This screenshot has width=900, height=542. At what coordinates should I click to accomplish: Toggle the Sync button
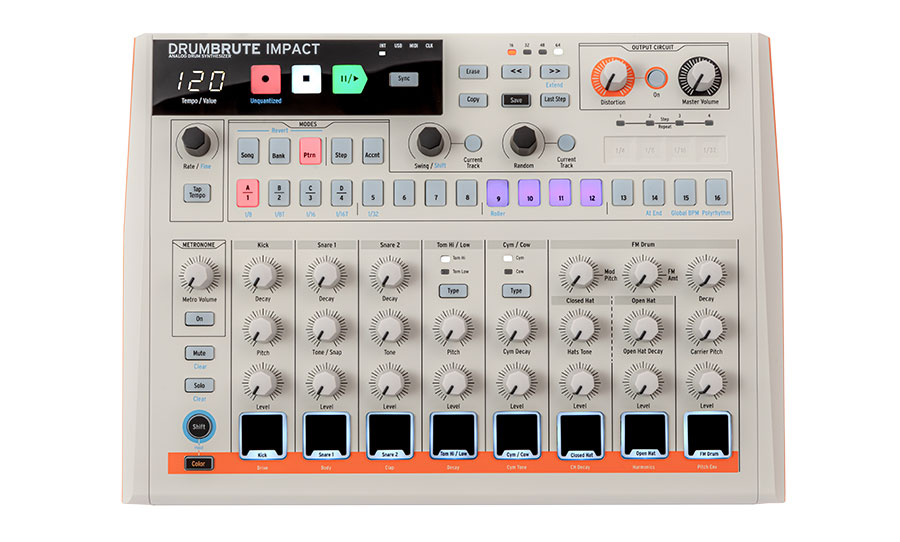(404, 79)
